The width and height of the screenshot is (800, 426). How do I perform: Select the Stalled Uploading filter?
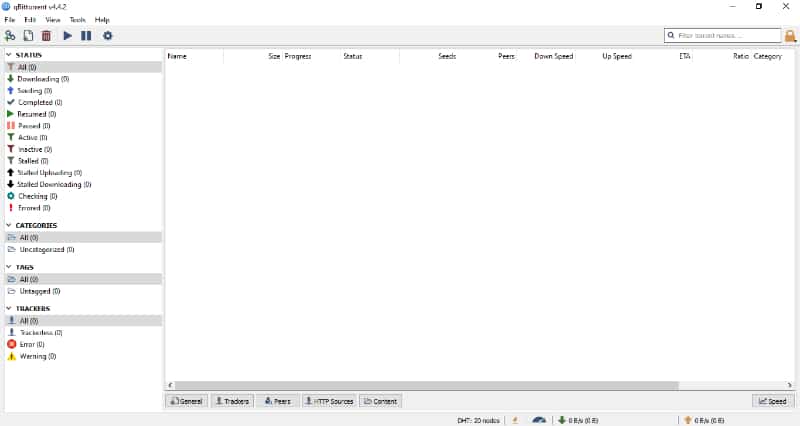pos(84,173)
